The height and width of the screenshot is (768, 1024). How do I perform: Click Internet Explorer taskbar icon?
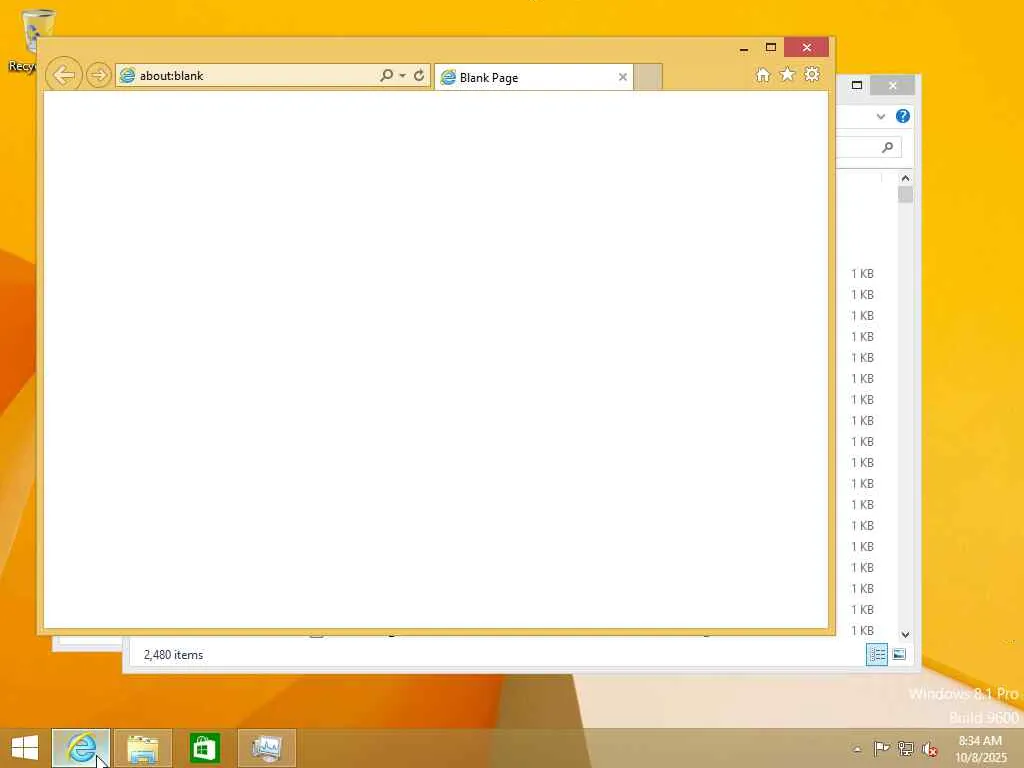pyautogui.click(x=81, y=748)
